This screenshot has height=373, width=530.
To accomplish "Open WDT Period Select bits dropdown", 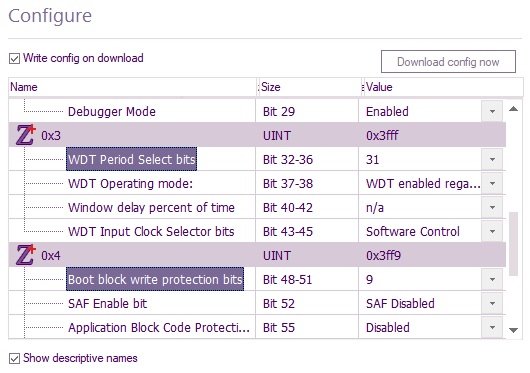I will pos(492,159).
